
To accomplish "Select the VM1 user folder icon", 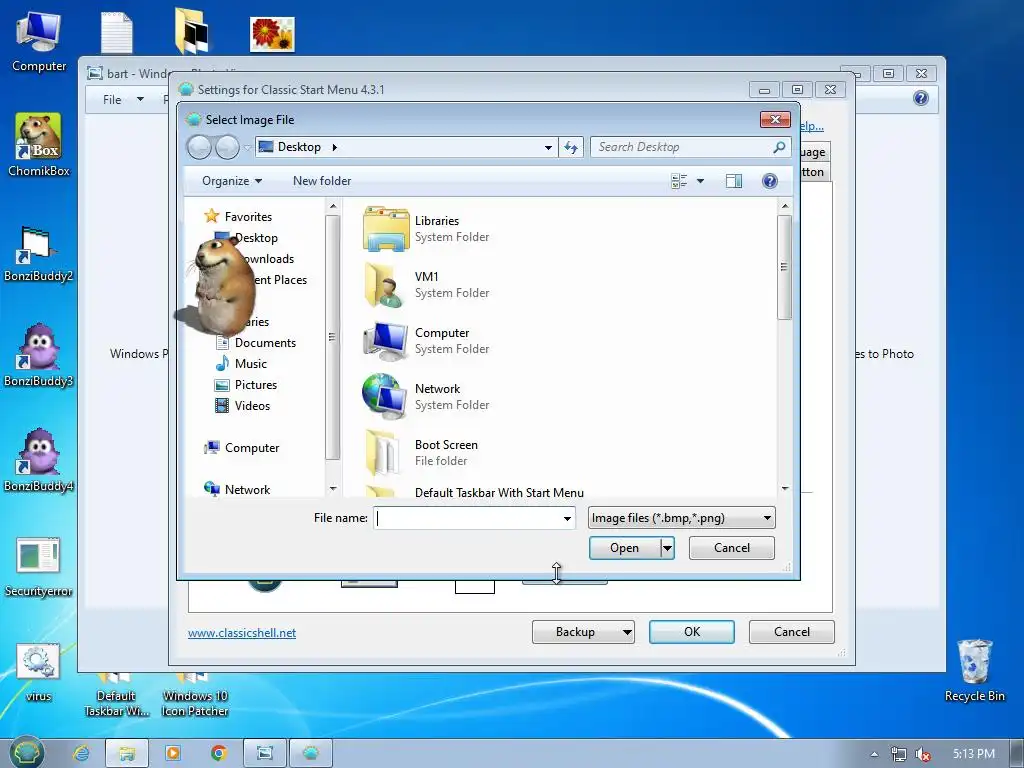I will pos(383,285).
